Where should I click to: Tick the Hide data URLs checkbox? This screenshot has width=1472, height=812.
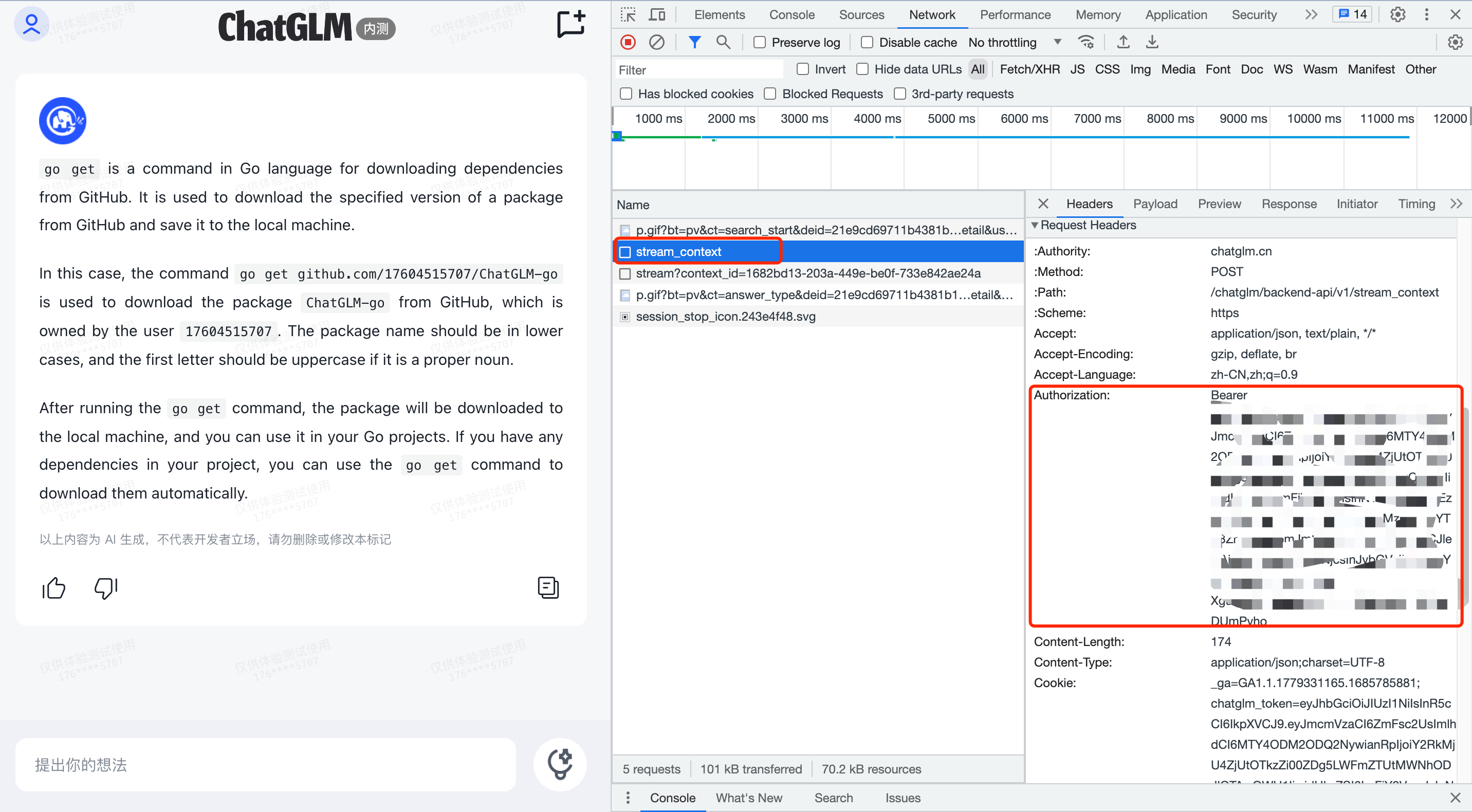(x=862, y=69)
